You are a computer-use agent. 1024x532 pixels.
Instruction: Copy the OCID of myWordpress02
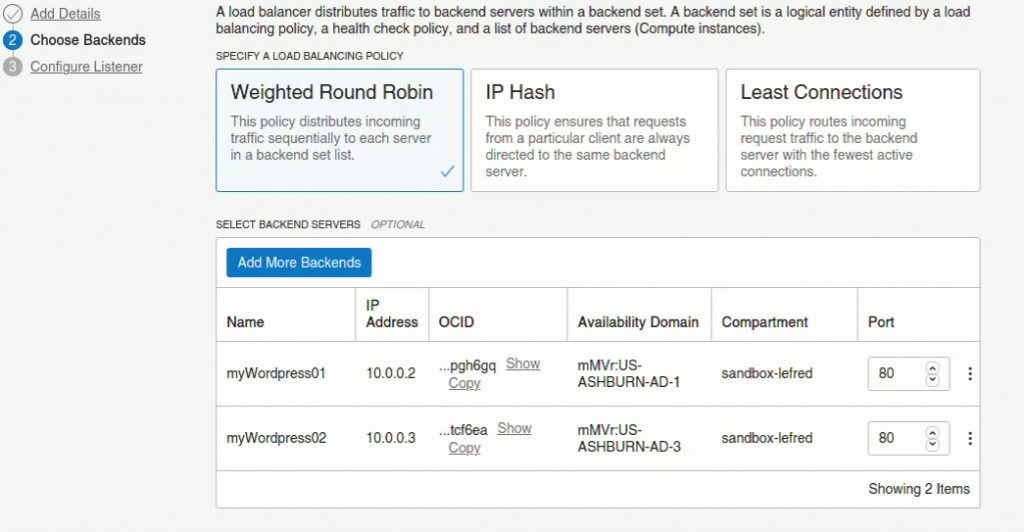tap(464, 448)
